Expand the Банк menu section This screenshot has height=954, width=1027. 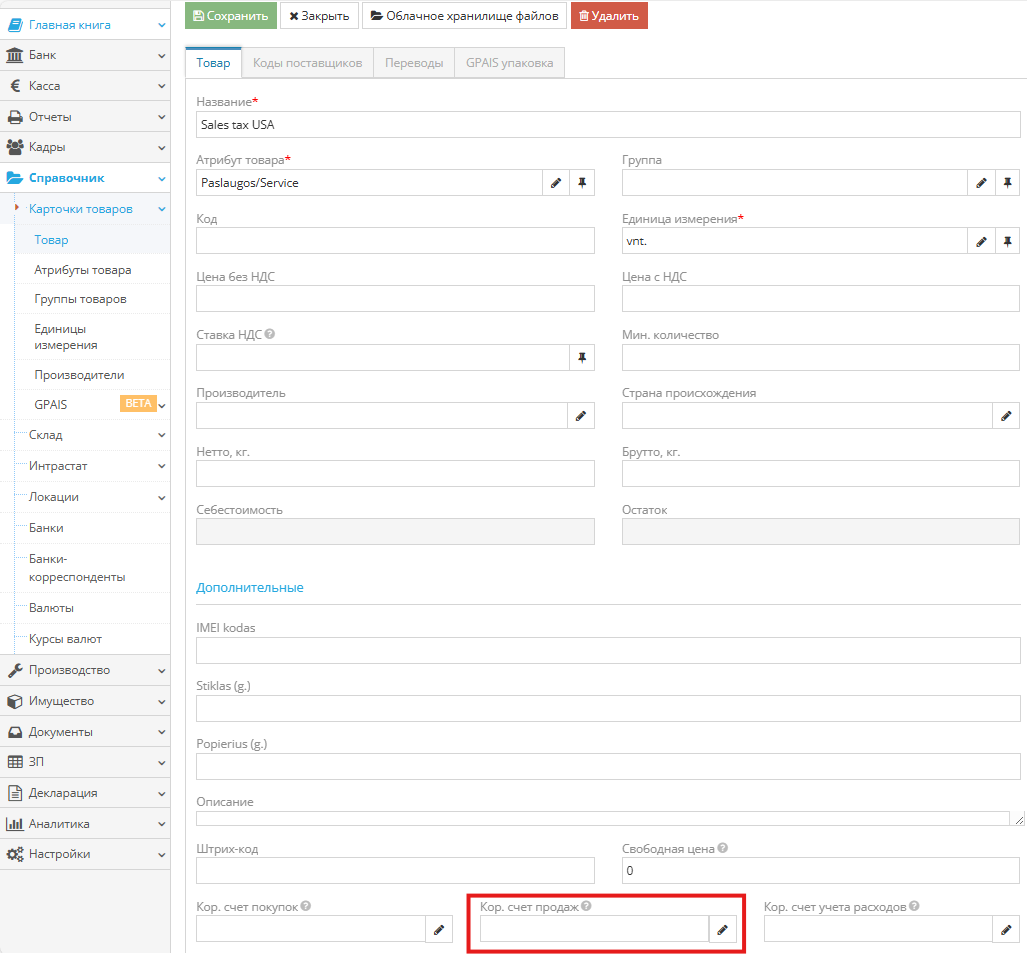[x=84, y=56]
